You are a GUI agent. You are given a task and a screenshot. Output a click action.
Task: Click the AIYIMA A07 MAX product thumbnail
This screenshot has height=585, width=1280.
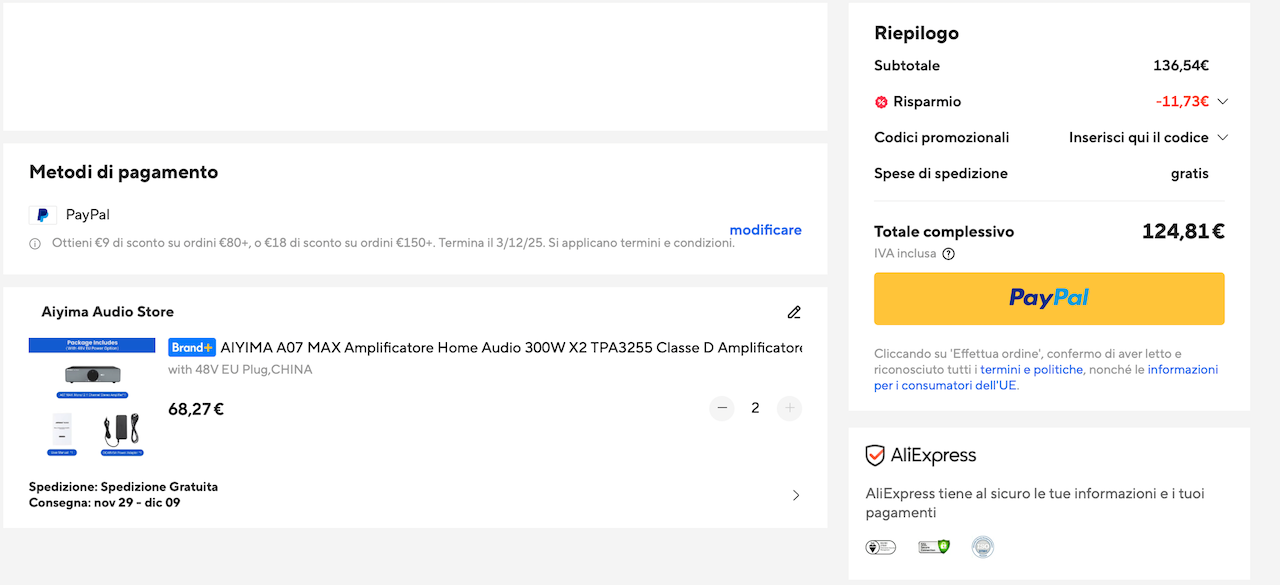(92, 397)
